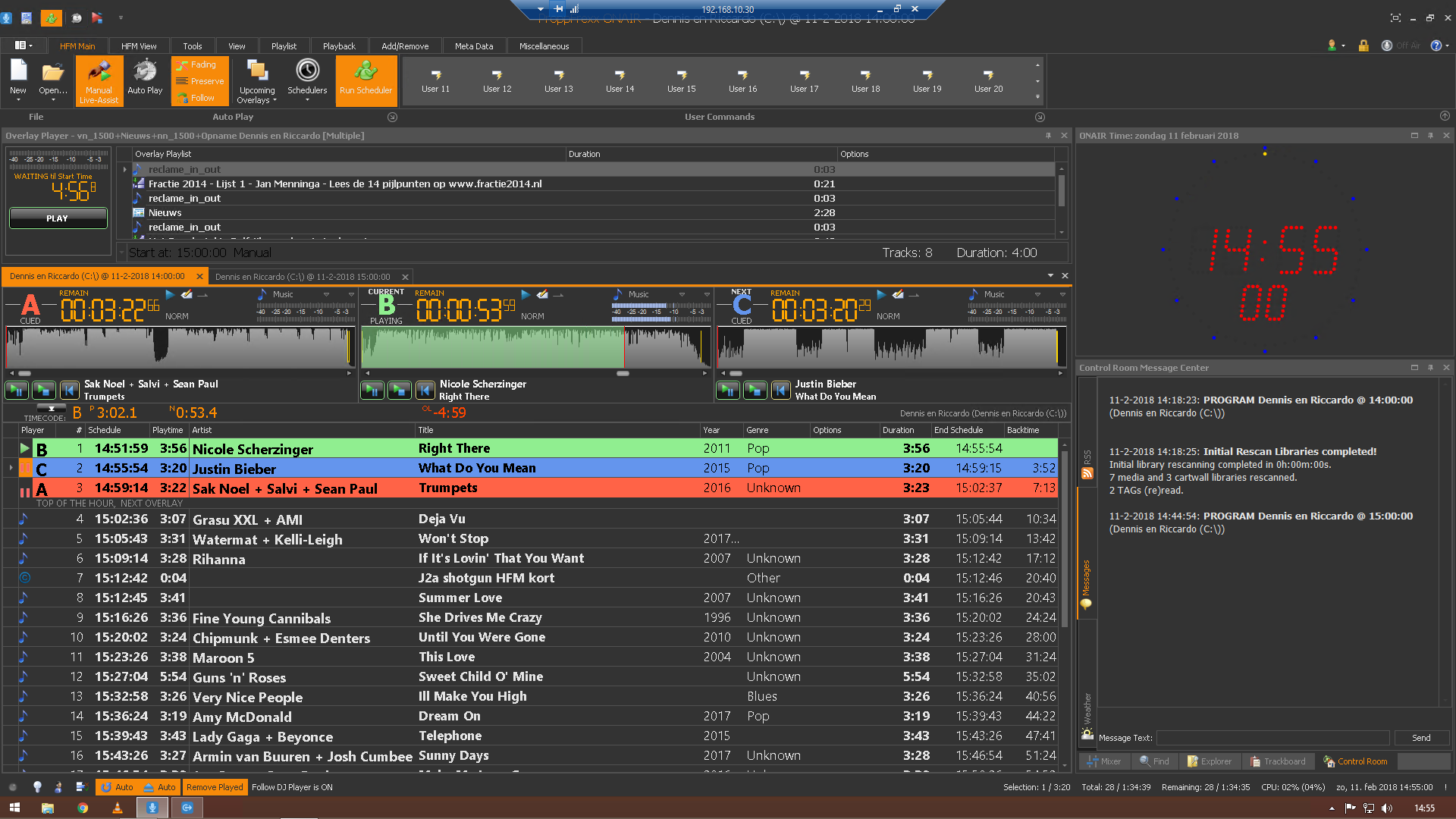
Task: Click Send in the Message Center
Action: click(1421, 738)
